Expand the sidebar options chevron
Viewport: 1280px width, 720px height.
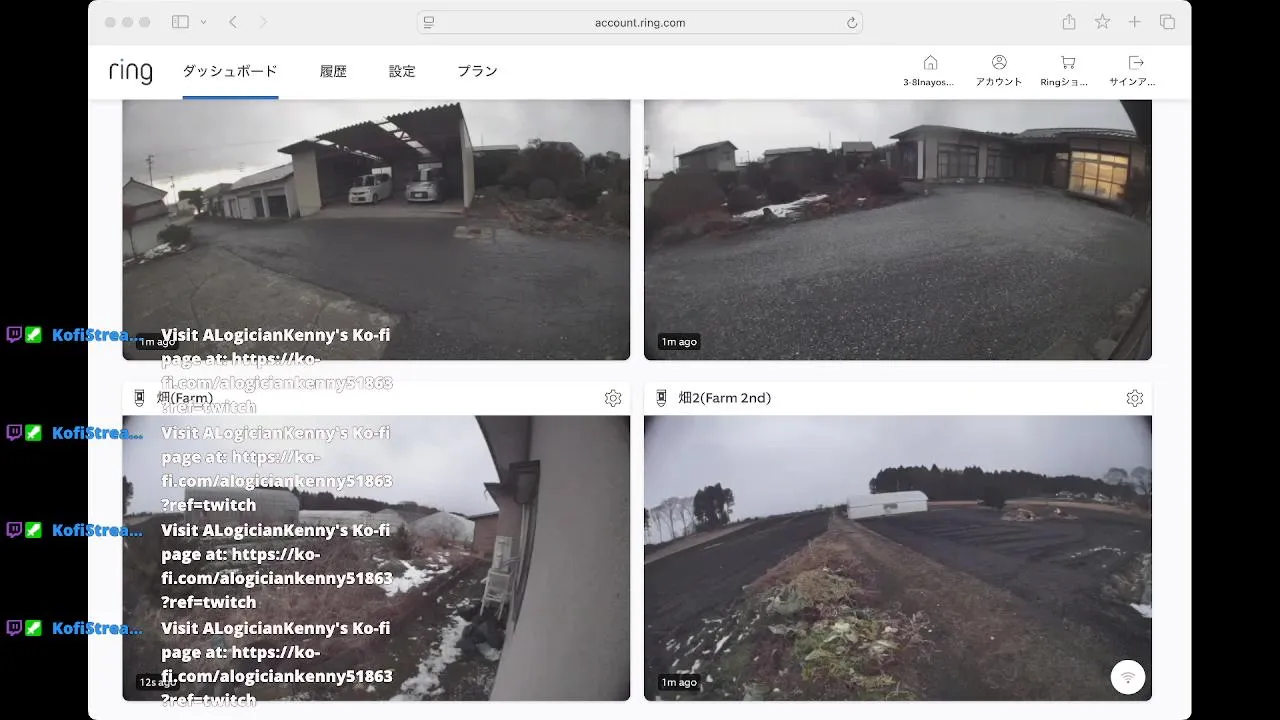pyautogui.click(x=204, y=22)
